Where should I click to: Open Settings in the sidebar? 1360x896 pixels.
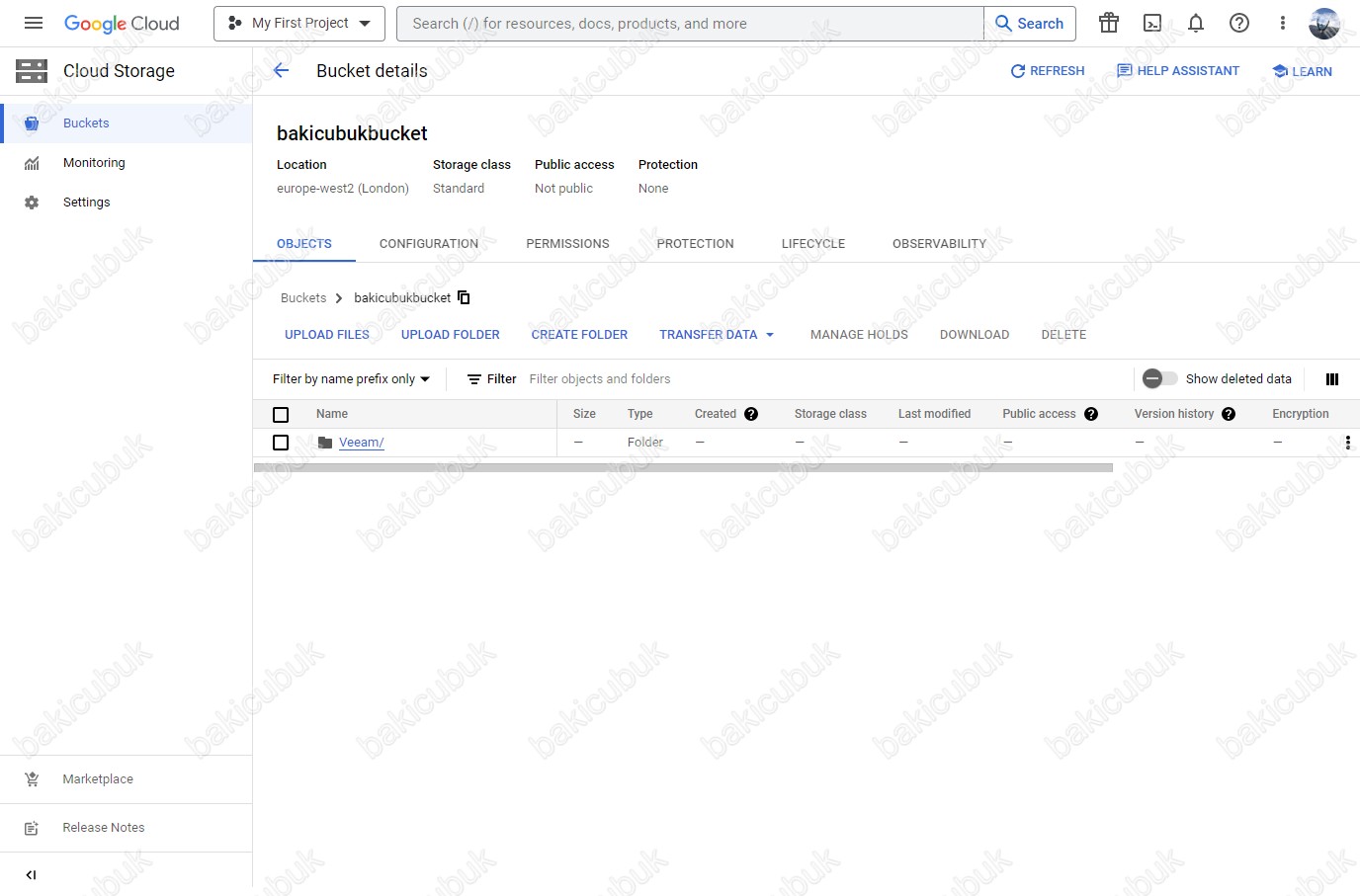coord(126,203)
